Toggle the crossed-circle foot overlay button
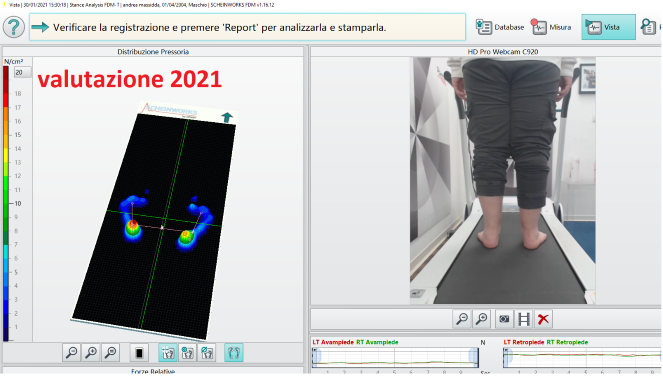 point(207,352)
